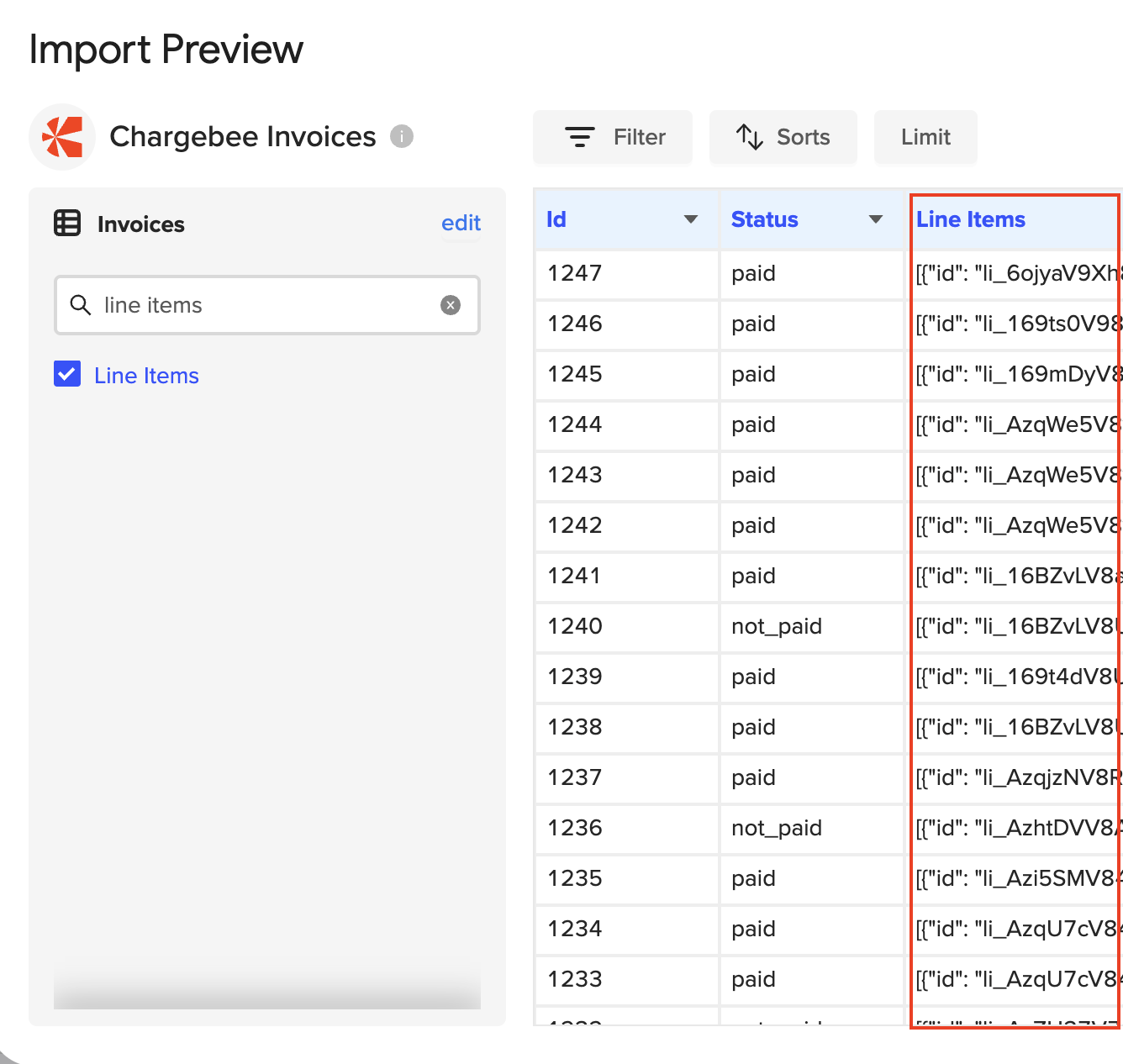Image resolution: width=1123 pixels, height=1064 pixels.
Task: Select the Line Items column header
Action: point(971,219)
